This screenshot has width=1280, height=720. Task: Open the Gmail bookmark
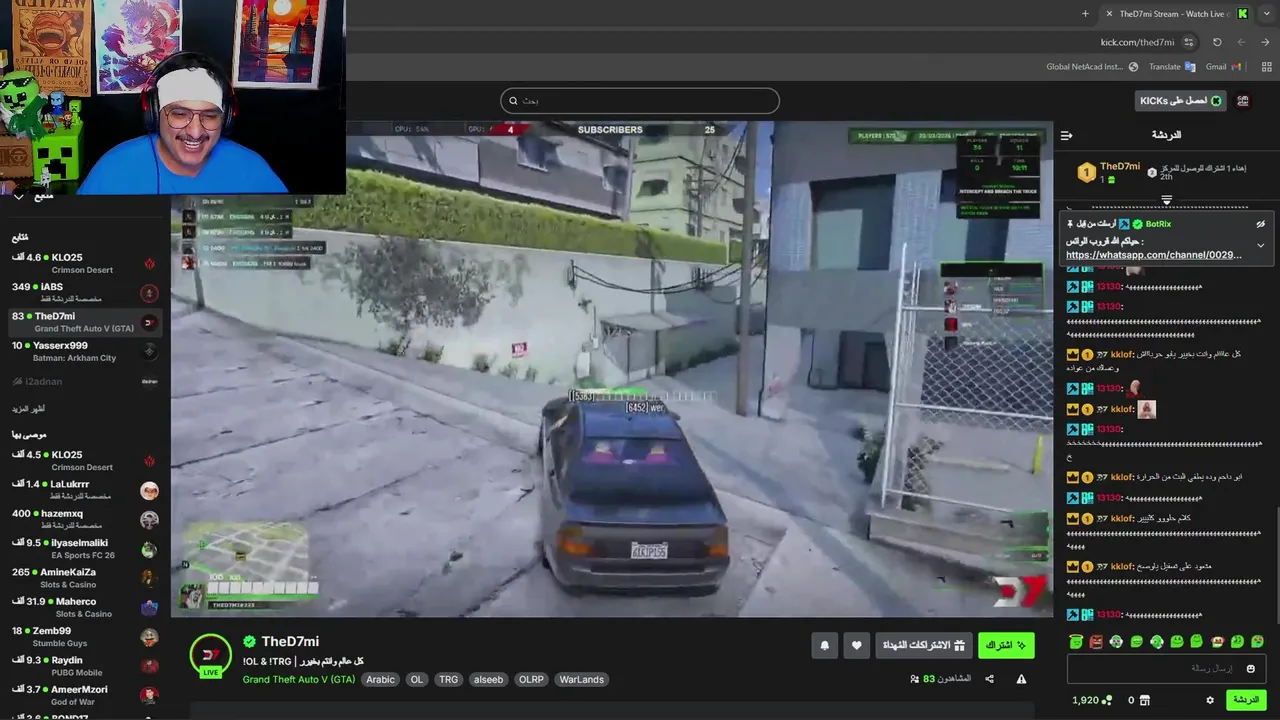[x=1223, y=67]
